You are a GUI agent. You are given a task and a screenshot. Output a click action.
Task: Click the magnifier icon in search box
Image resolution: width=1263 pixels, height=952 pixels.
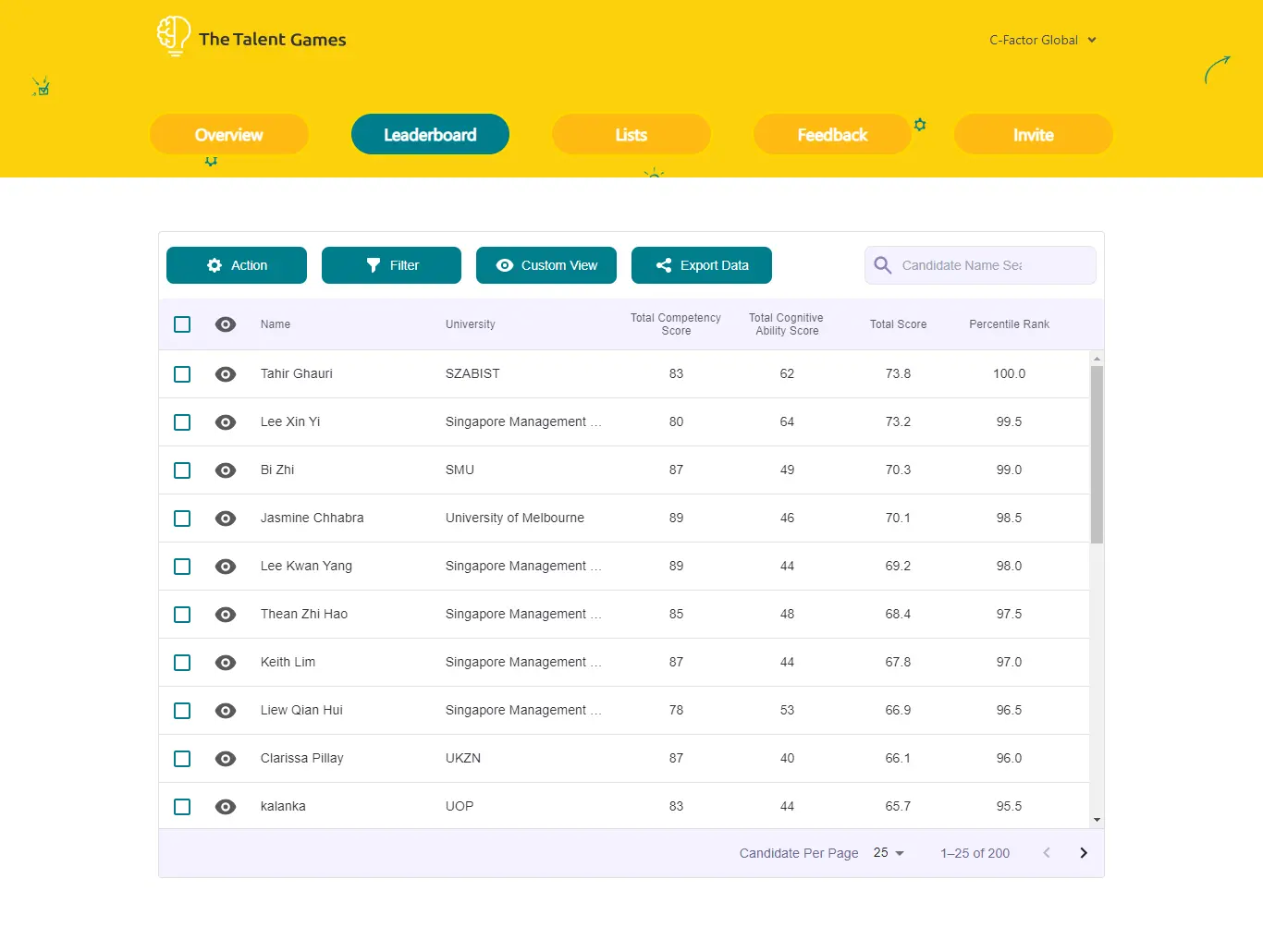point(883,265)
